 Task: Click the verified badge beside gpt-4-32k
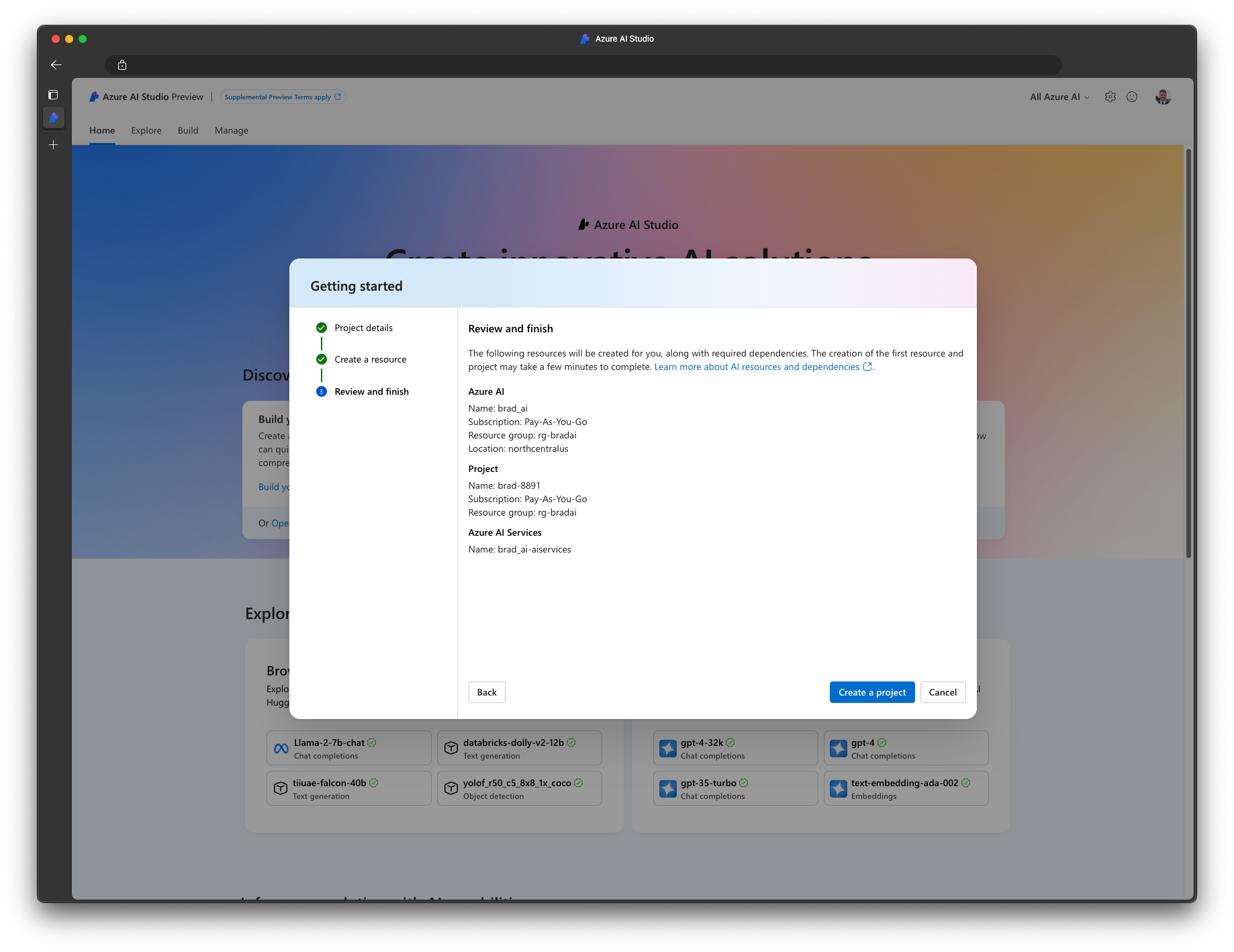coord(730,743)
